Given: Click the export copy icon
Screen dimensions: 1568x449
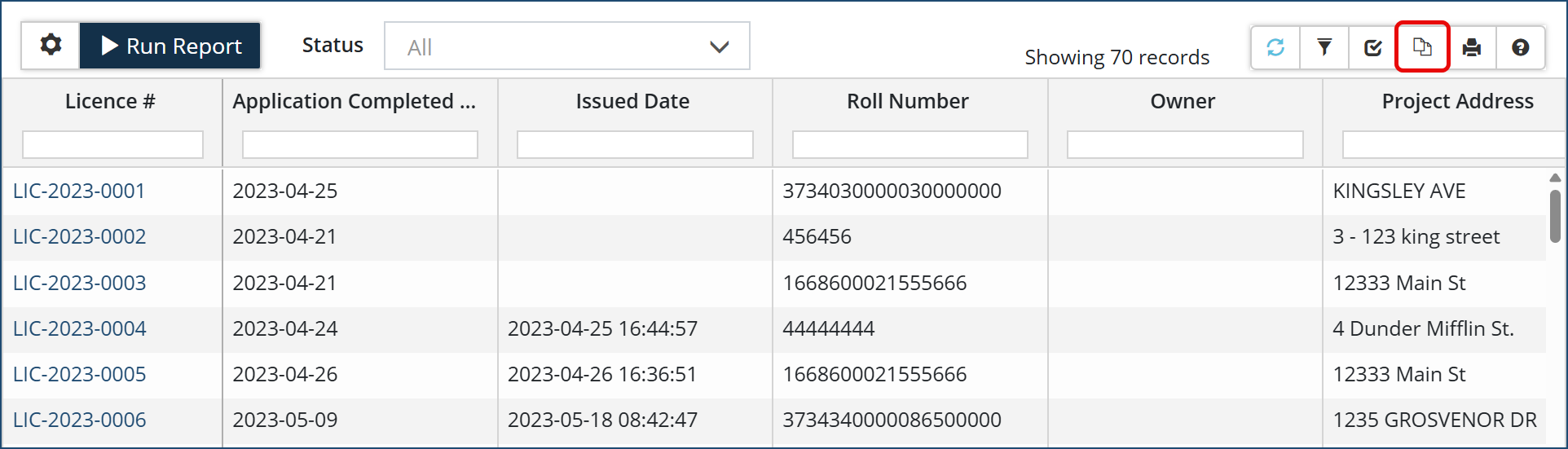Looking at the screenshot, I should tap(1422, 47).
